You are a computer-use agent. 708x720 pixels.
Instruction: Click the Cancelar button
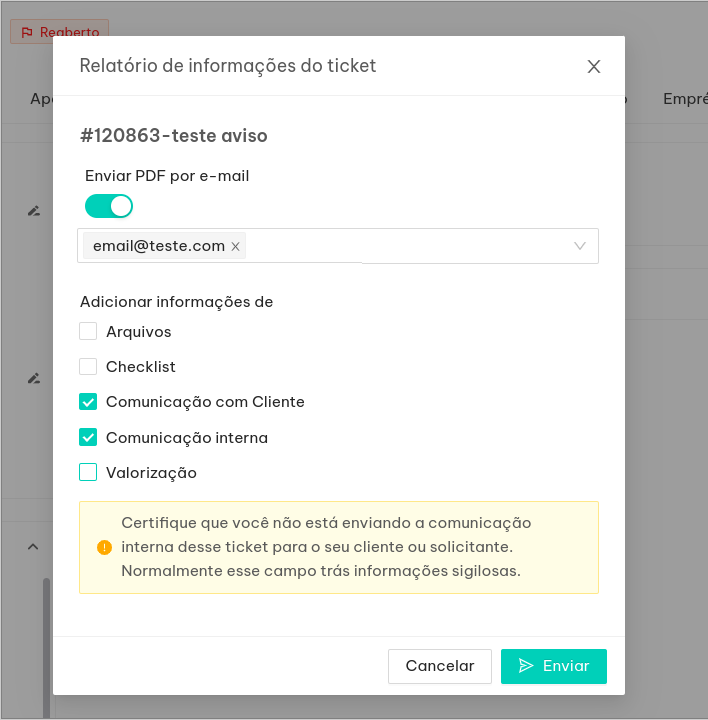coord(439,666)
